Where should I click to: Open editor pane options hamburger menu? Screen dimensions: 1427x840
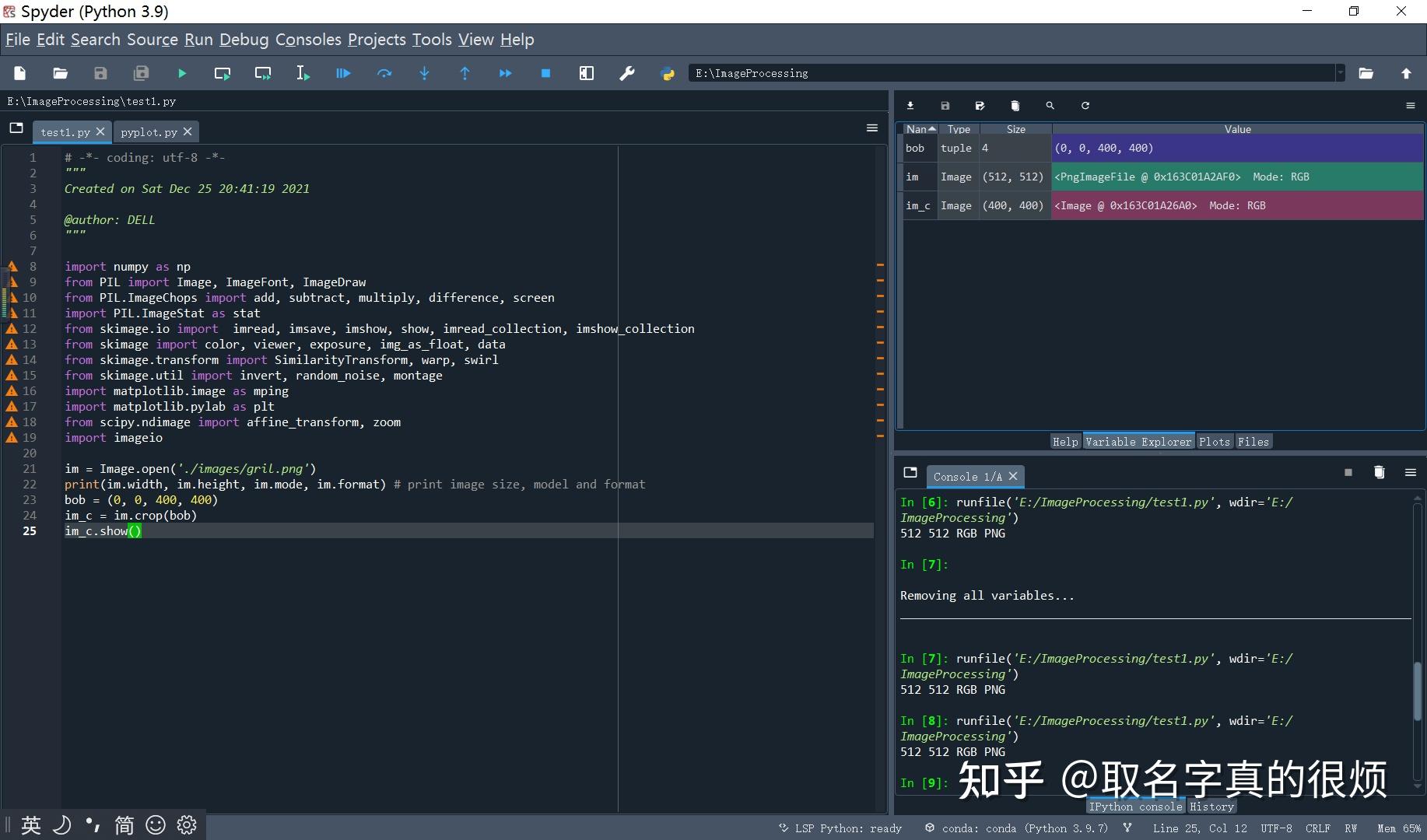pos(872,128)
